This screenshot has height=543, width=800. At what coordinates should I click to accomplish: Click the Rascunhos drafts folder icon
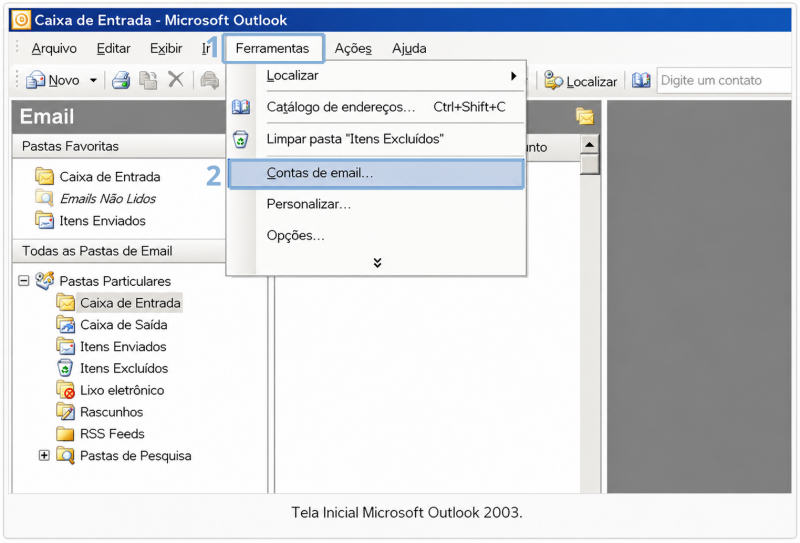[x=65, y=411]
